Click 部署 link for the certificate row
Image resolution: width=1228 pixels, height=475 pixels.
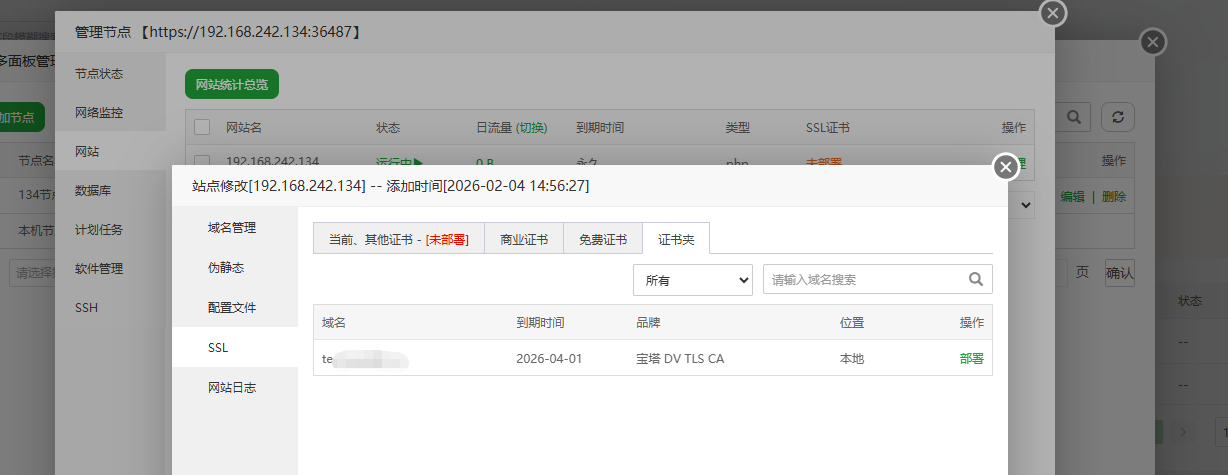click(x=971, y=358)
